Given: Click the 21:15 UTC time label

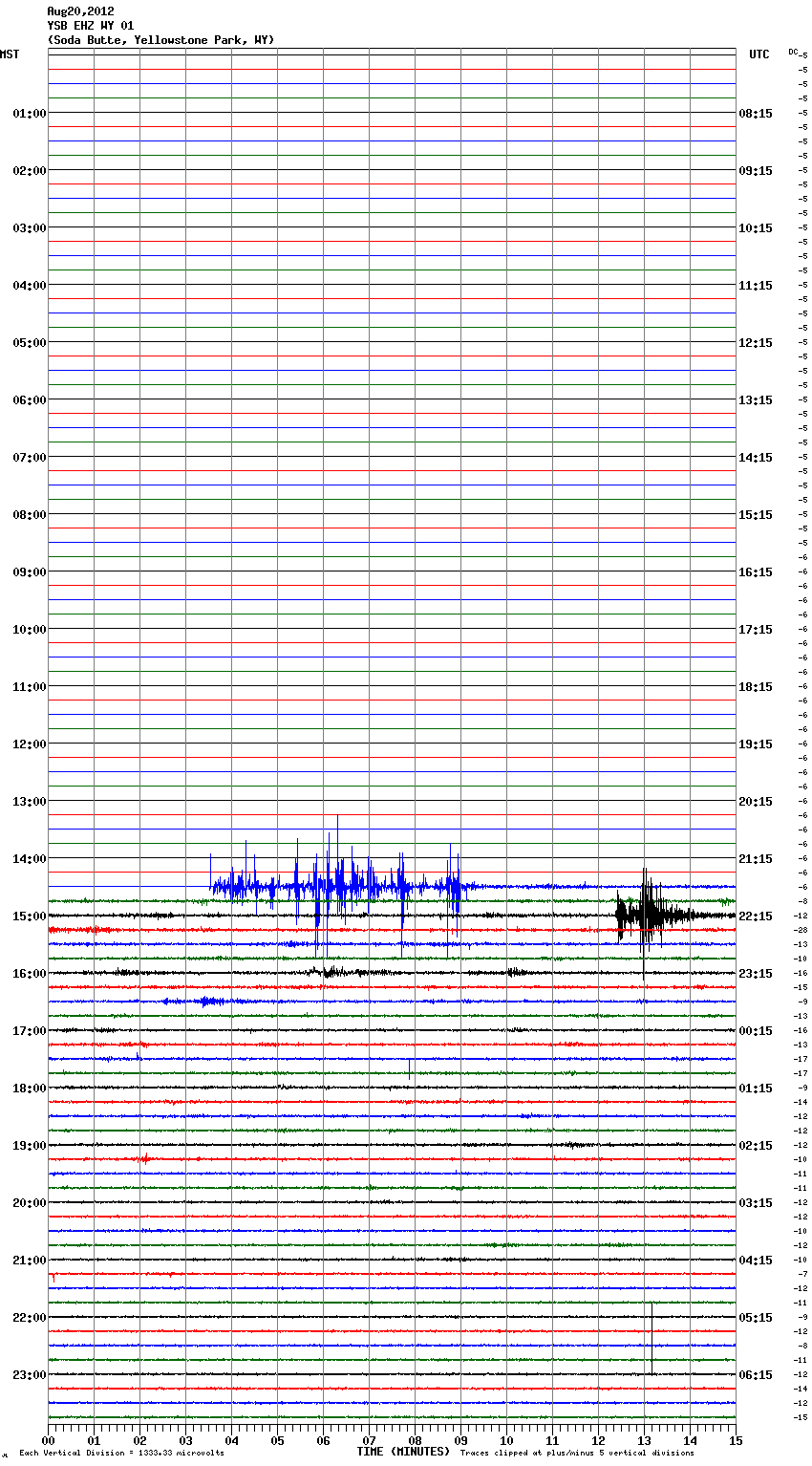Looking at the screenshot, I should pos(756,859).
